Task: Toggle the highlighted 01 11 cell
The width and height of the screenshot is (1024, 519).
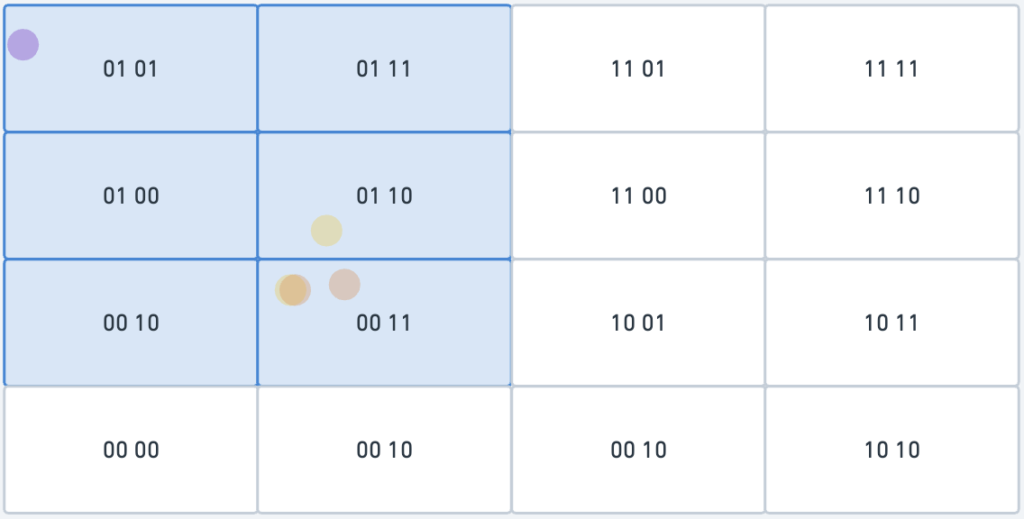Action: (384, 69)
